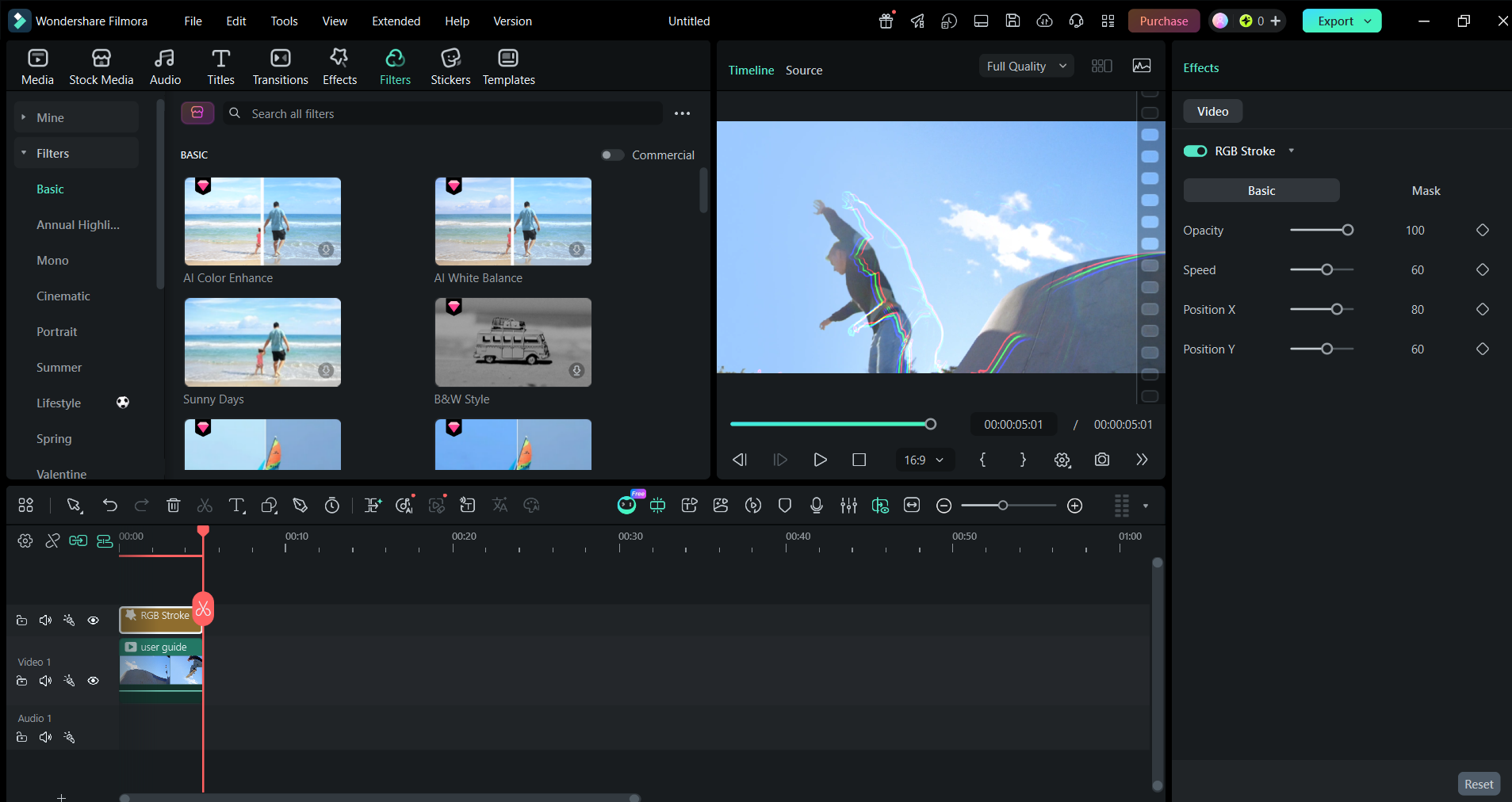Hide Video 1 track with eye icon
1512x802 pixels.
93,681
